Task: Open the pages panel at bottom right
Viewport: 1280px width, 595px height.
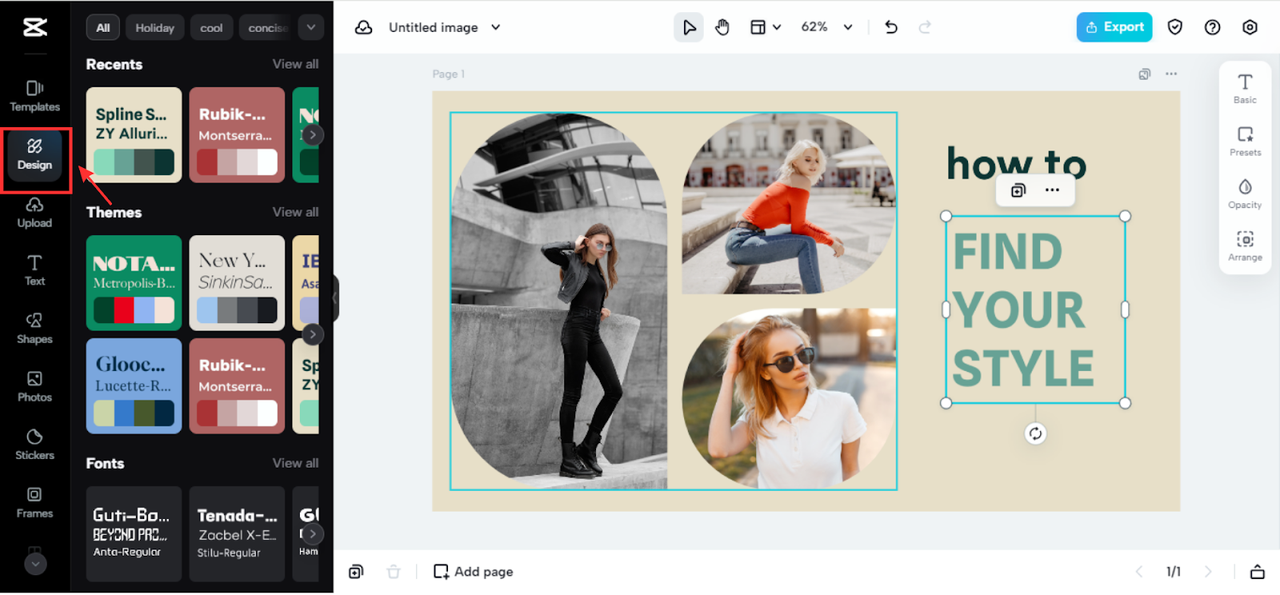Action: click(1257, 572)
